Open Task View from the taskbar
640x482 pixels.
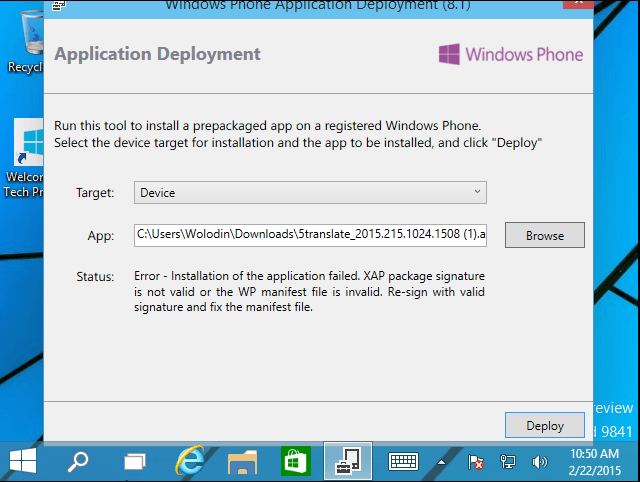pos(135,461)
